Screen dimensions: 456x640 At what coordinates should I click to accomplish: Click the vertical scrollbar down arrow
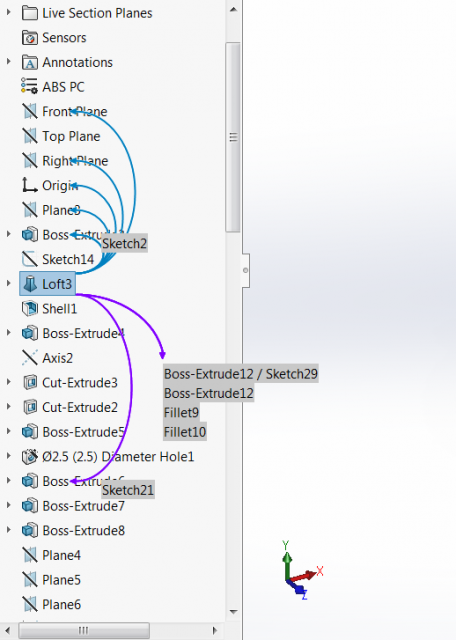coord(233,611)
